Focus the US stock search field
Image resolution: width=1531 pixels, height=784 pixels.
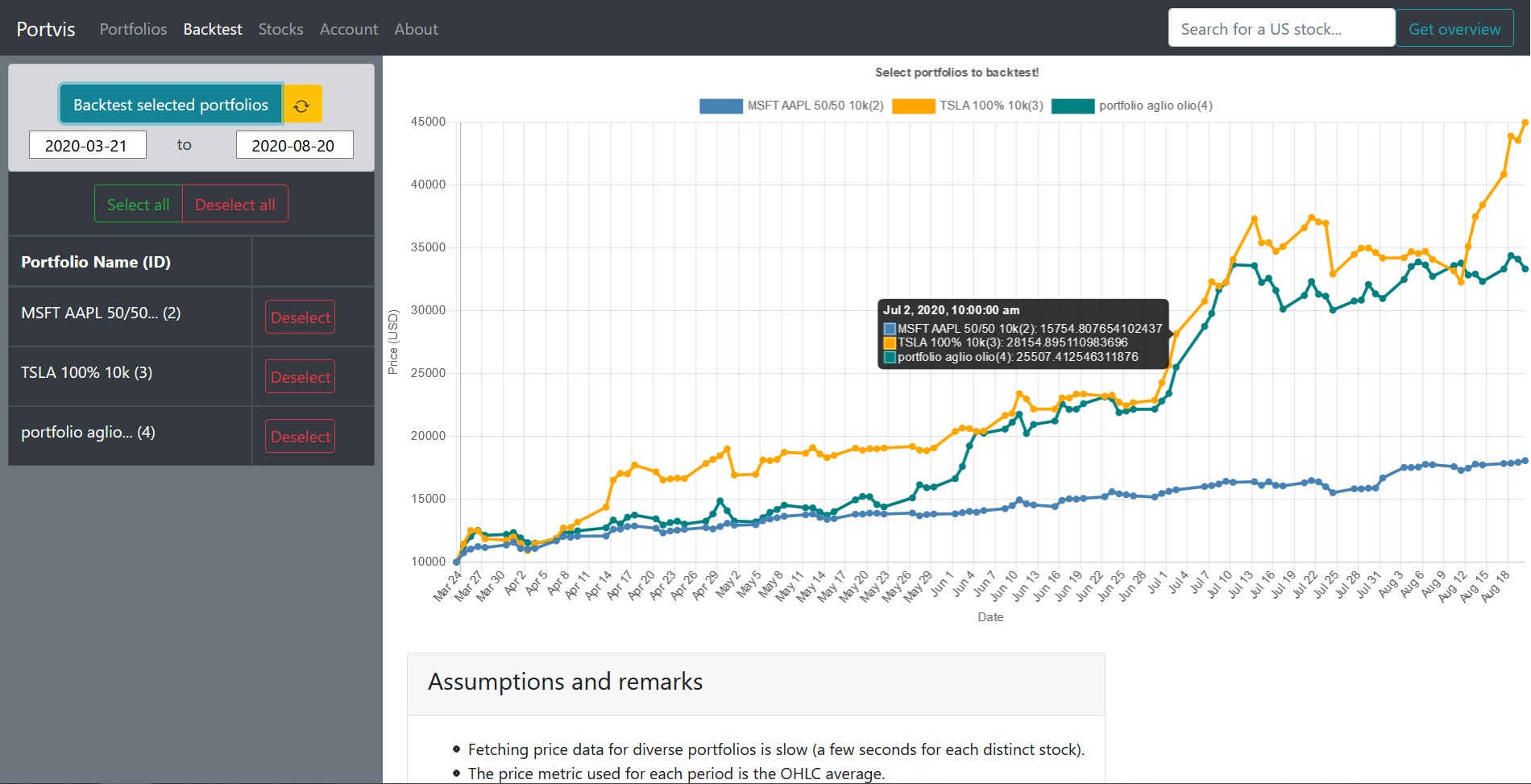1281,28
